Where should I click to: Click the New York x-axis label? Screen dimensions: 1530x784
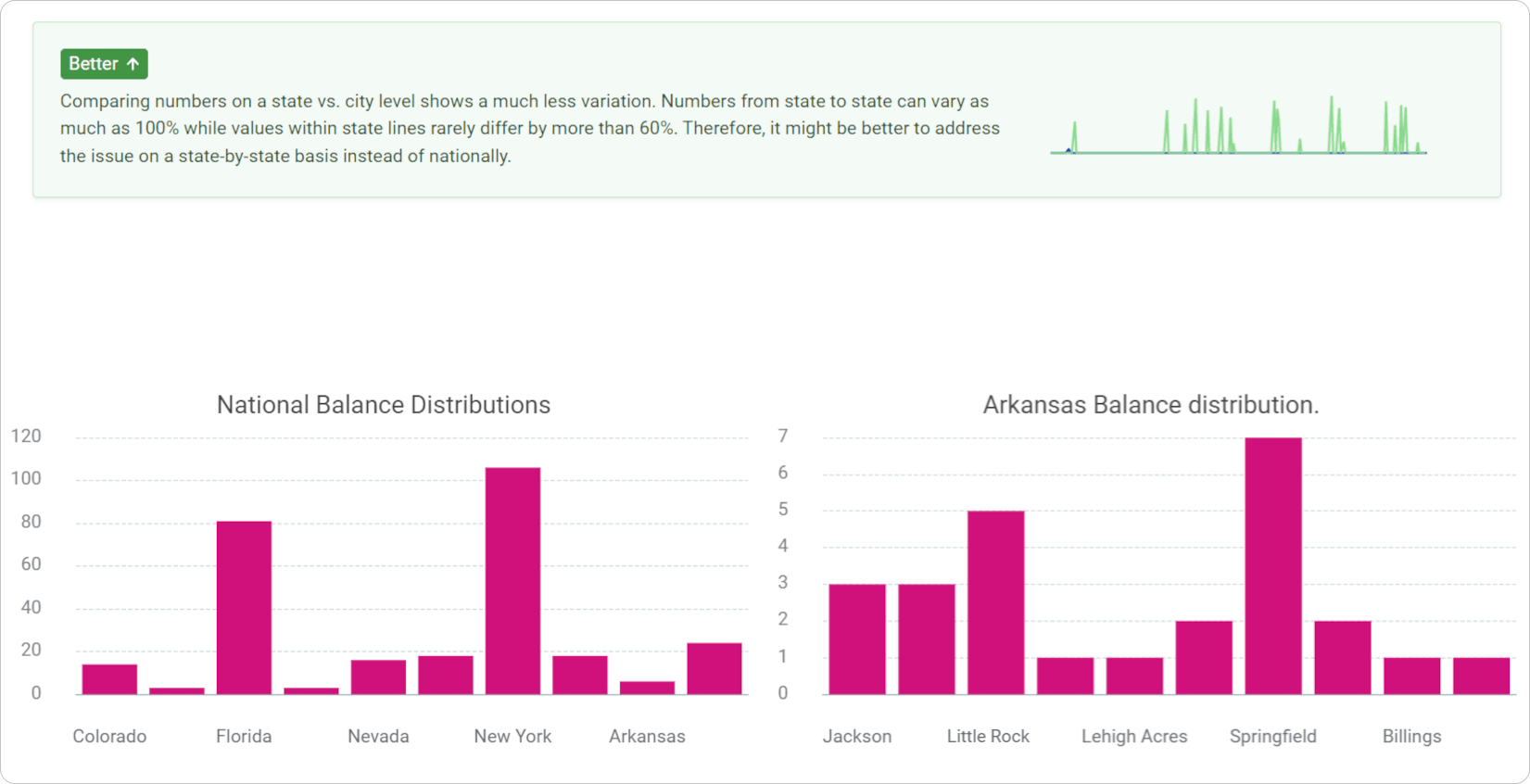coord(512,736)
